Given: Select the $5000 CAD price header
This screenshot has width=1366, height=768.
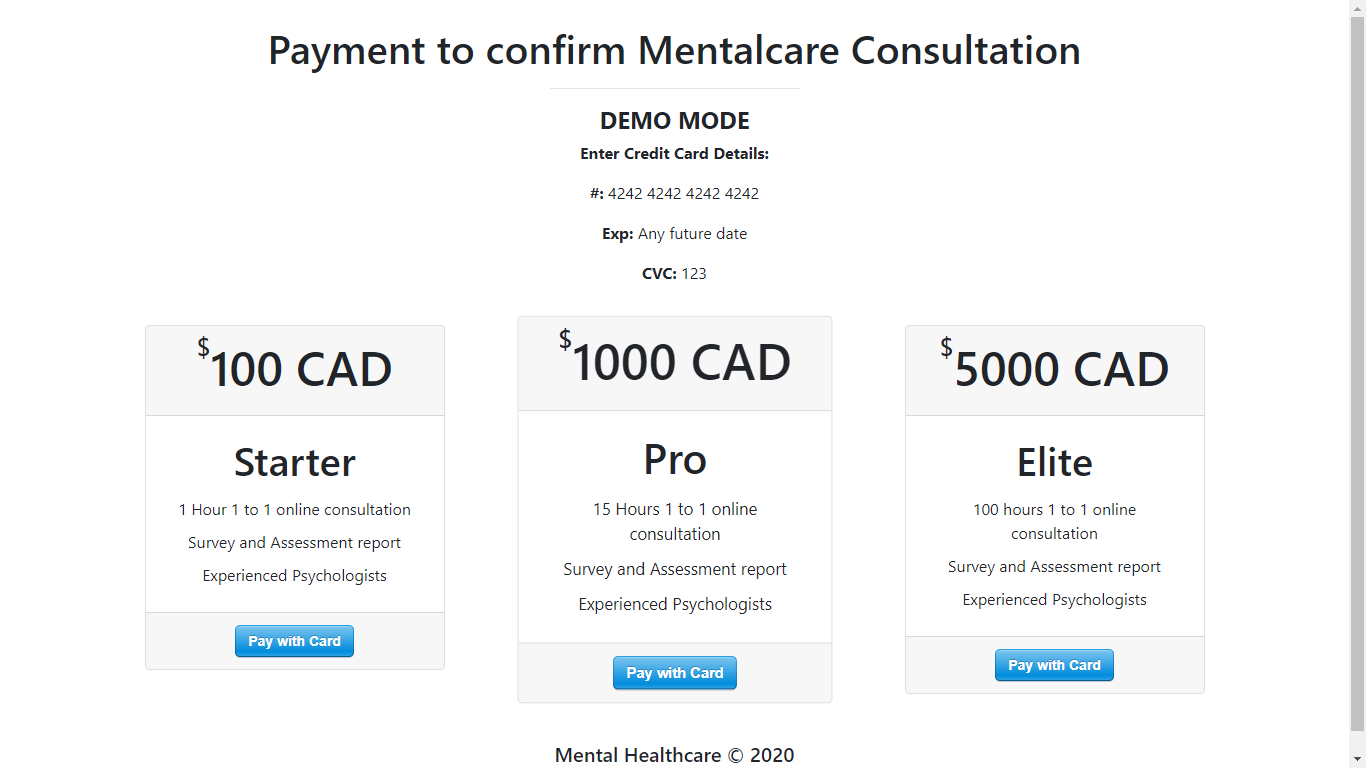Looking at the screenshot, I should tap(1055, 369).
